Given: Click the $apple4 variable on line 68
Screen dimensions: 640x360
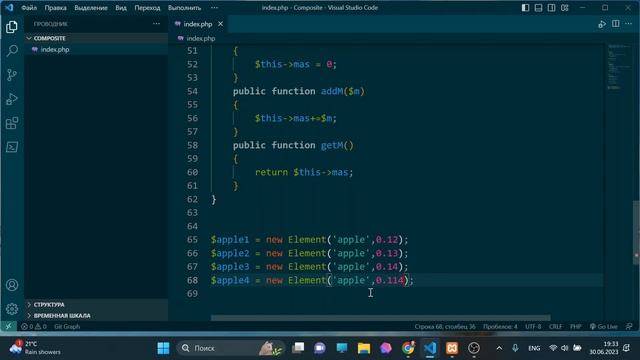Looking at the screenshot, I should [x=230, y=280].
